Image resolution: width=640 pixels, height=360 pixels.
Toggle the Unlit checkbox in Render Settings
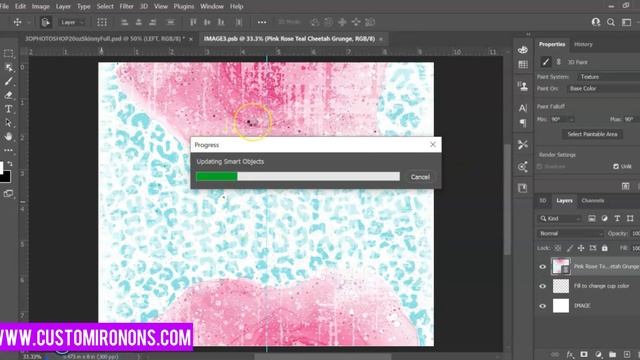click(616, 167)
